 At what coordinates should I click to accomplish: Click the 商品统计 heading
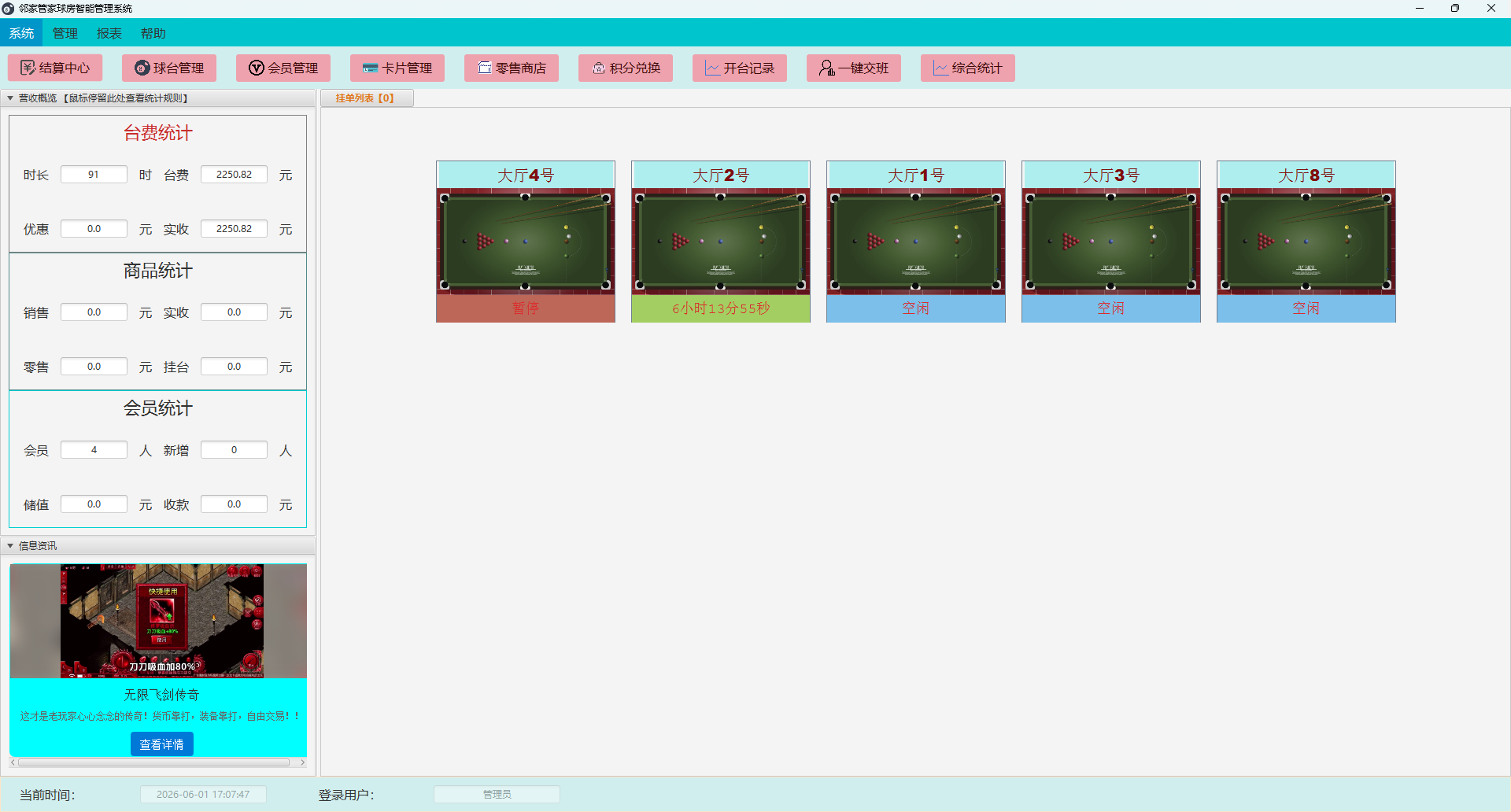(158, 271)
